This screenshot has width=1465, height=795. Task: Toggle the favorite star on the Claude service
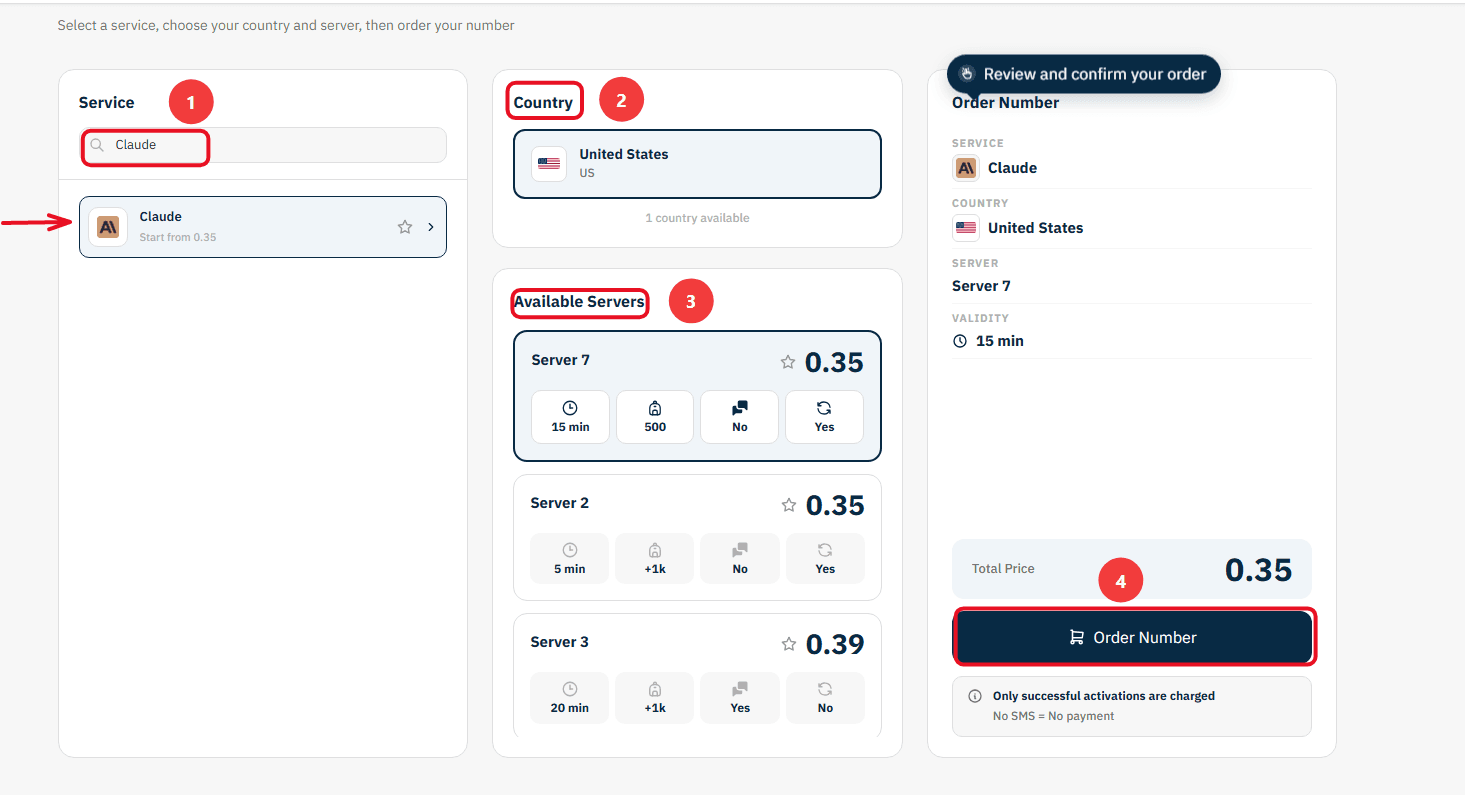point(405,227)
